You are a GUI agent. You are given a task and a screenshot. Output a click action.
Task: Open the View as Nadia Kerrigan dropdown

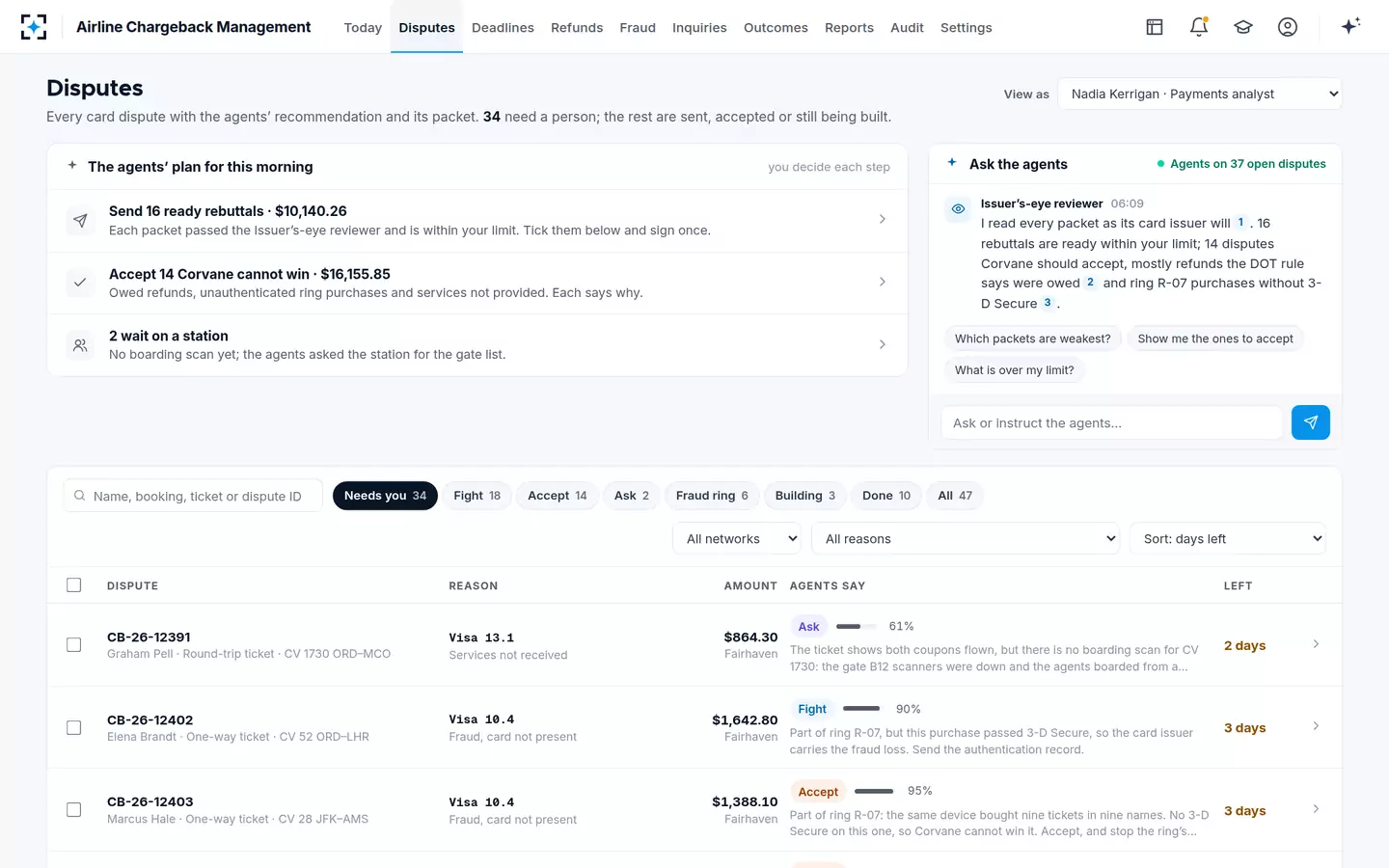point(1200,94)
